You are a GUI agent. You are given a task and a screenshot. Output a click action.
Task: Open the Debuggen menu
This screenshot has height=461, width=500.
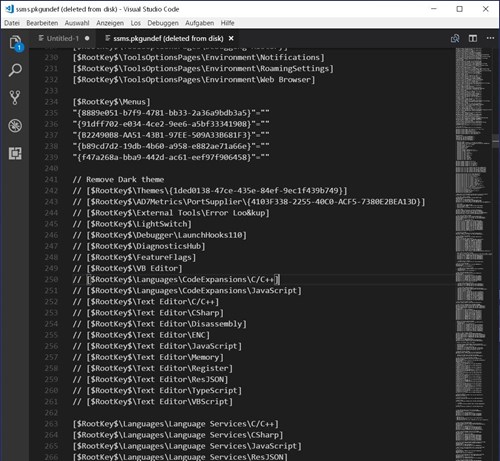point(163,23)
